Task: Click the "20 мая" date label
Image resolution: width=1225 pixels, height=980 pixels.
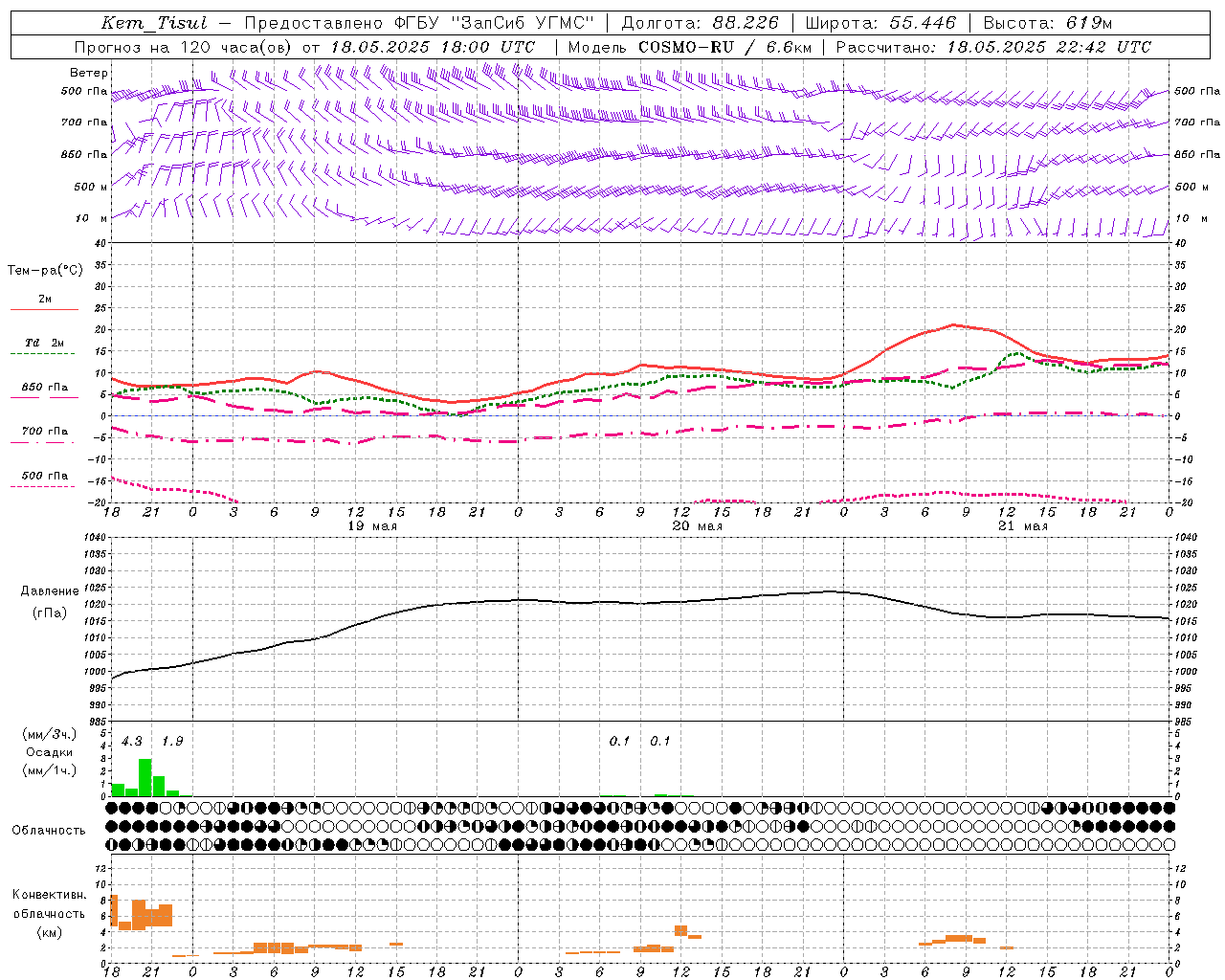Action: tap(698, 526)
